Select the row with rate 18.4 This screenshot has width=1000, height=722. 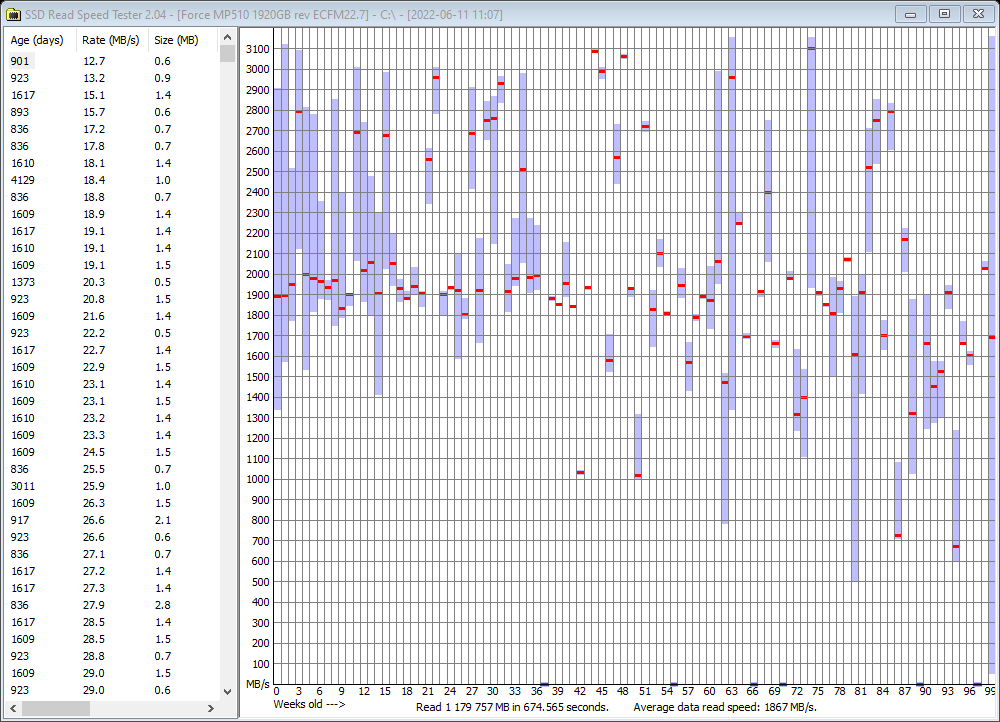(112, 180)
